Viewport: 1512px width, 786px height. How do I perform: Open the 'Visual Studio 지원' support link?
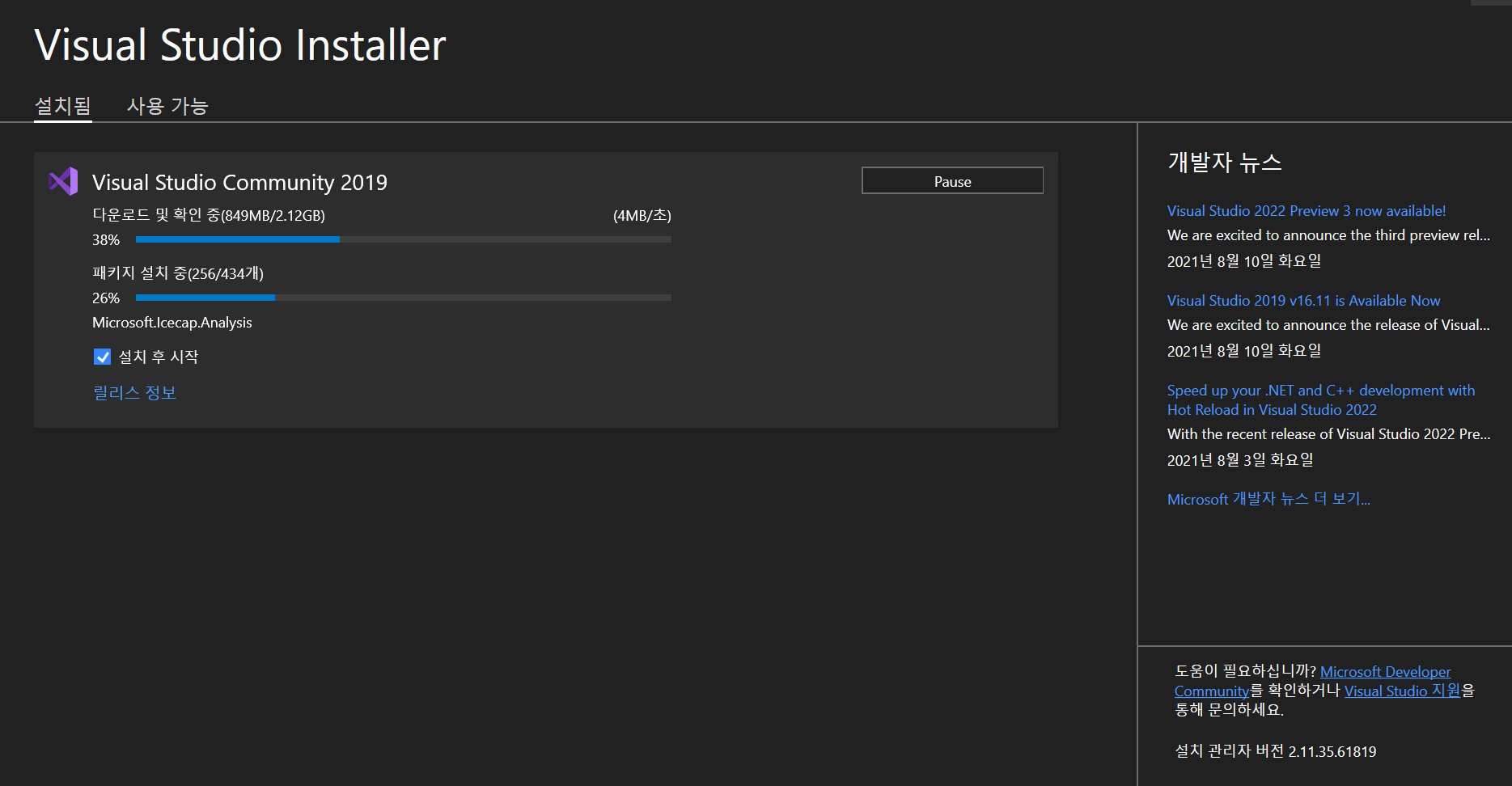tap(1402, 691)
